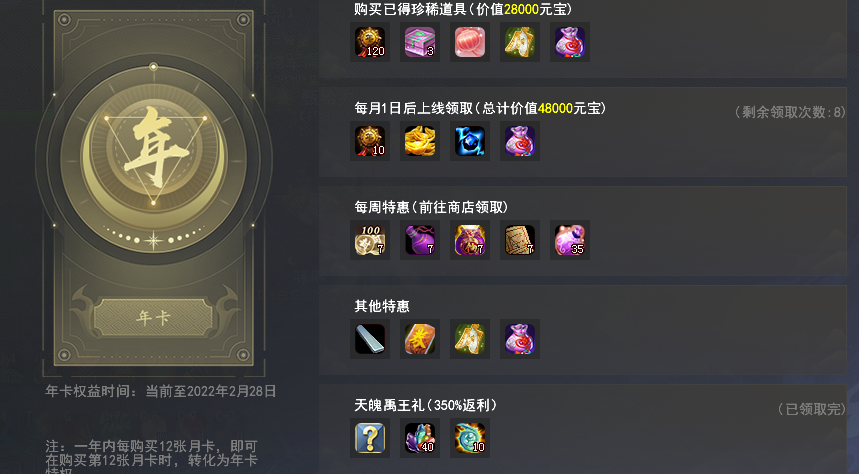Select the teal swirl orb icon marked 10
This screenshot has height=474, width=859.
[x=469, y=438]
